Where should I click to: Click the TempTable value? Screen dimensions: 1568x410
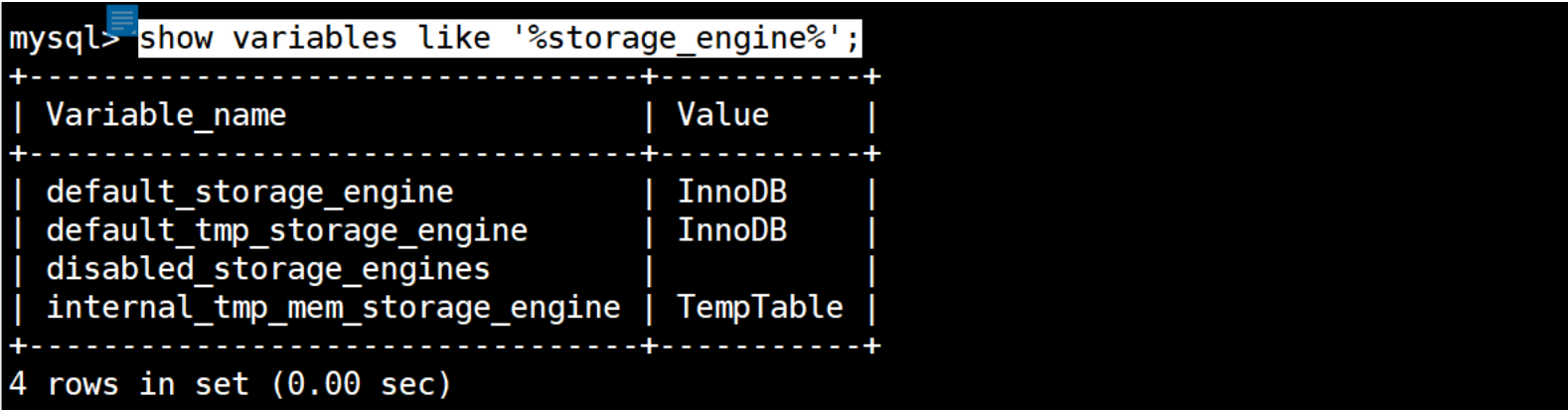[x=760, y=308]
